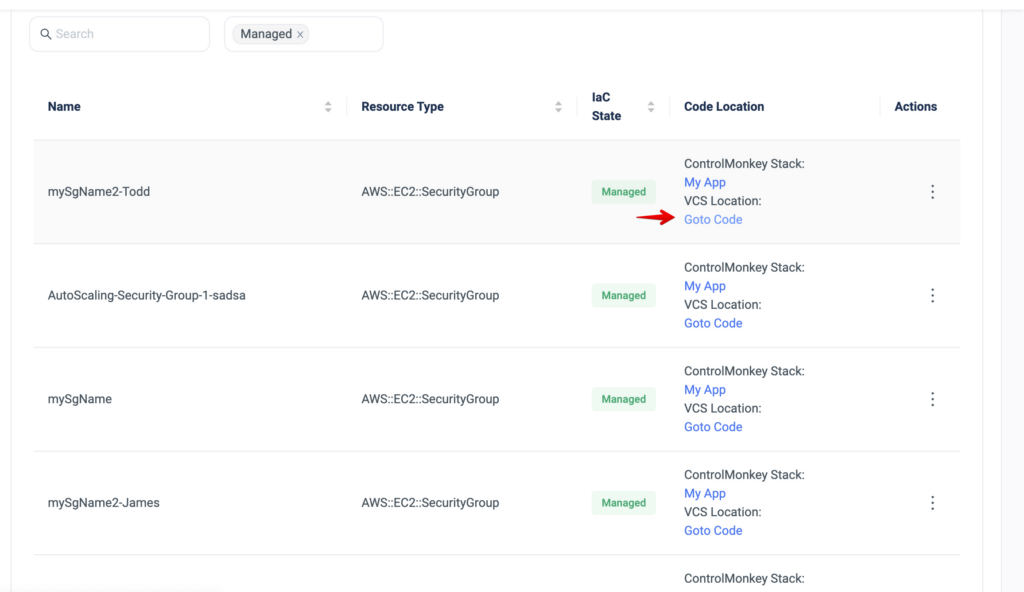The height and width of the screenshot is (592, 1024).
Task: Open the three-dot menu for mySgName row
Action: (933, 399)
